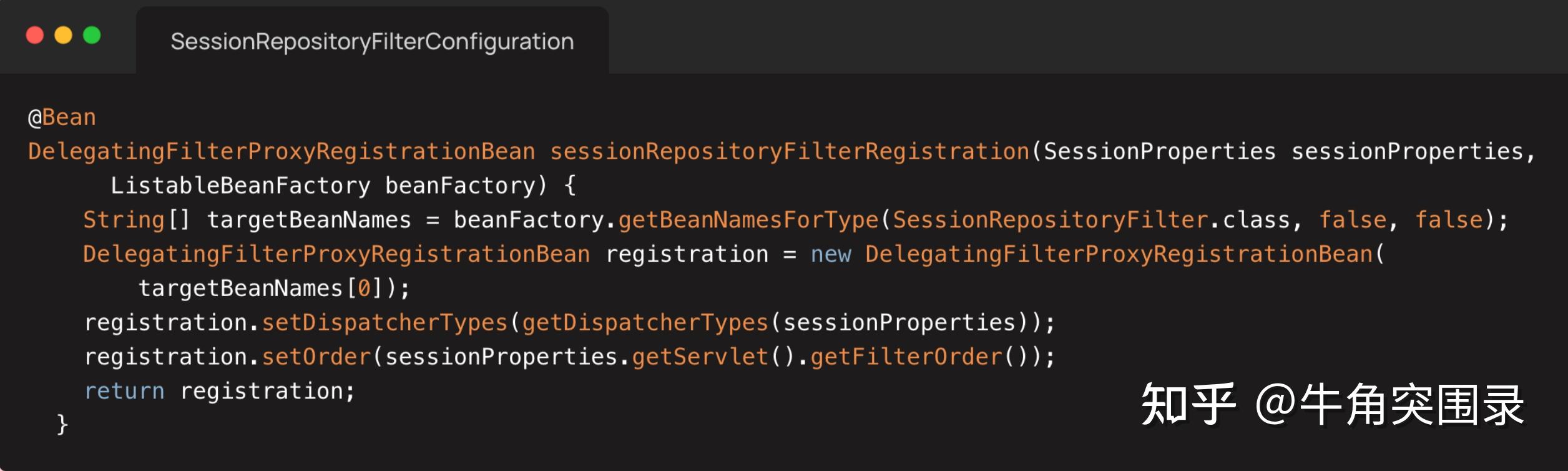Click the method's closing curly brace
The height and width of the screenshot is (471, 1568).
pos(62,425)
